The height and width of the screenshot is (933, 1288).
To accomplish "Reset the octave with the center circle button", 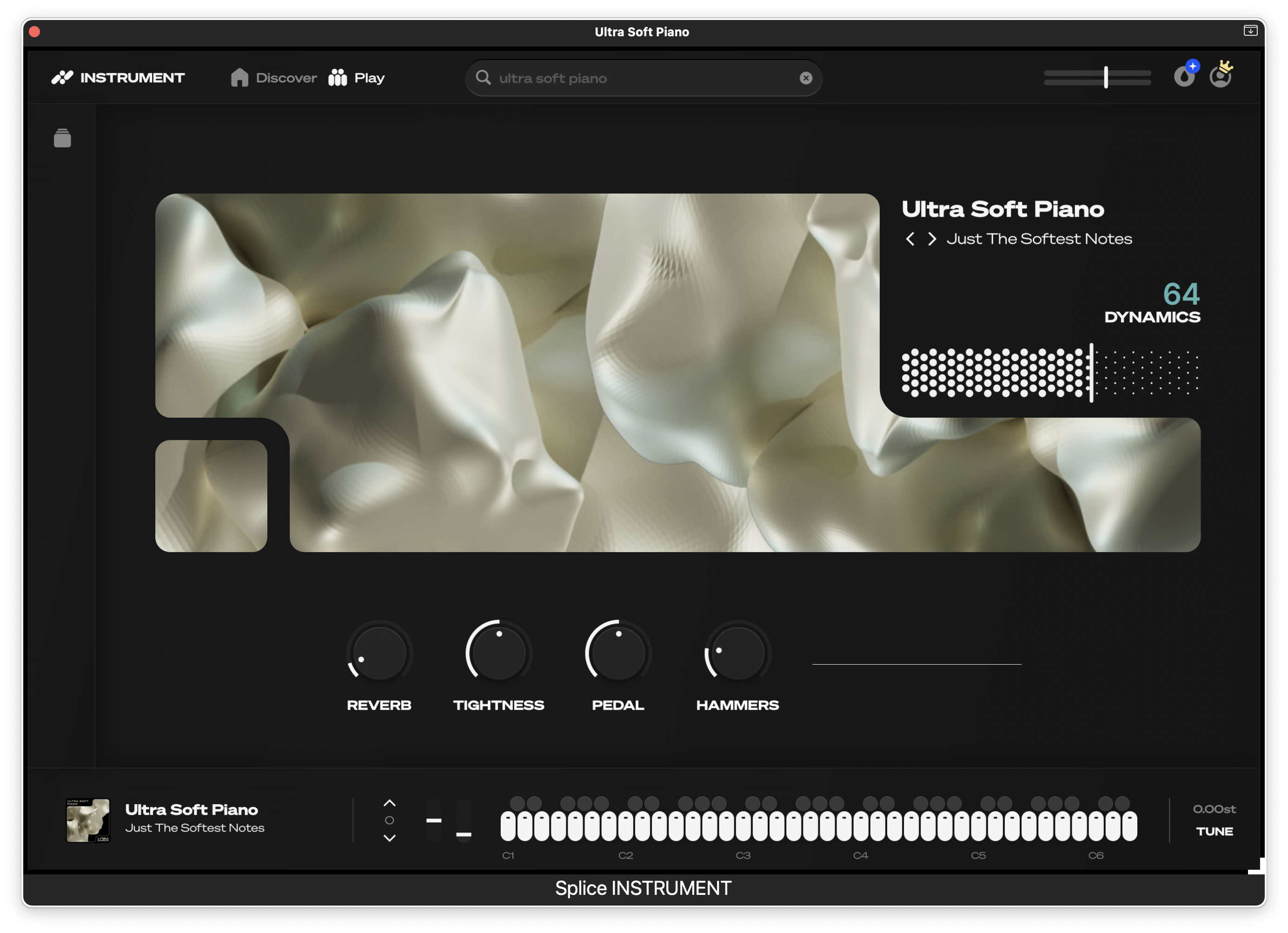I will point(390,820).
